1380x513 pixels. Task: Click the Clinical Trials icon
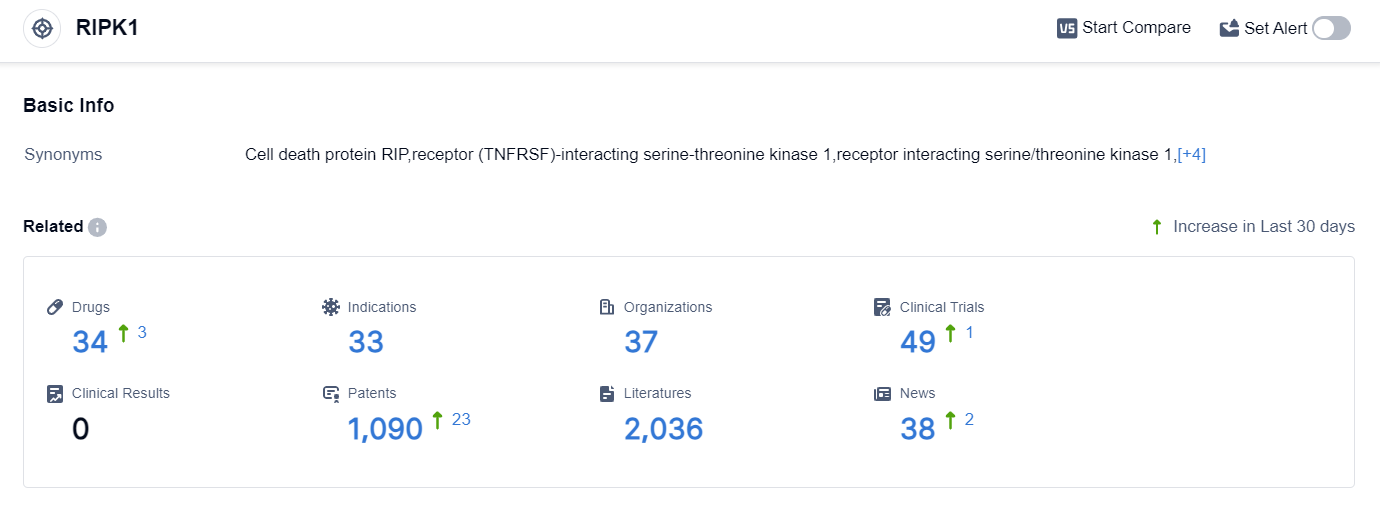[882, 307]
